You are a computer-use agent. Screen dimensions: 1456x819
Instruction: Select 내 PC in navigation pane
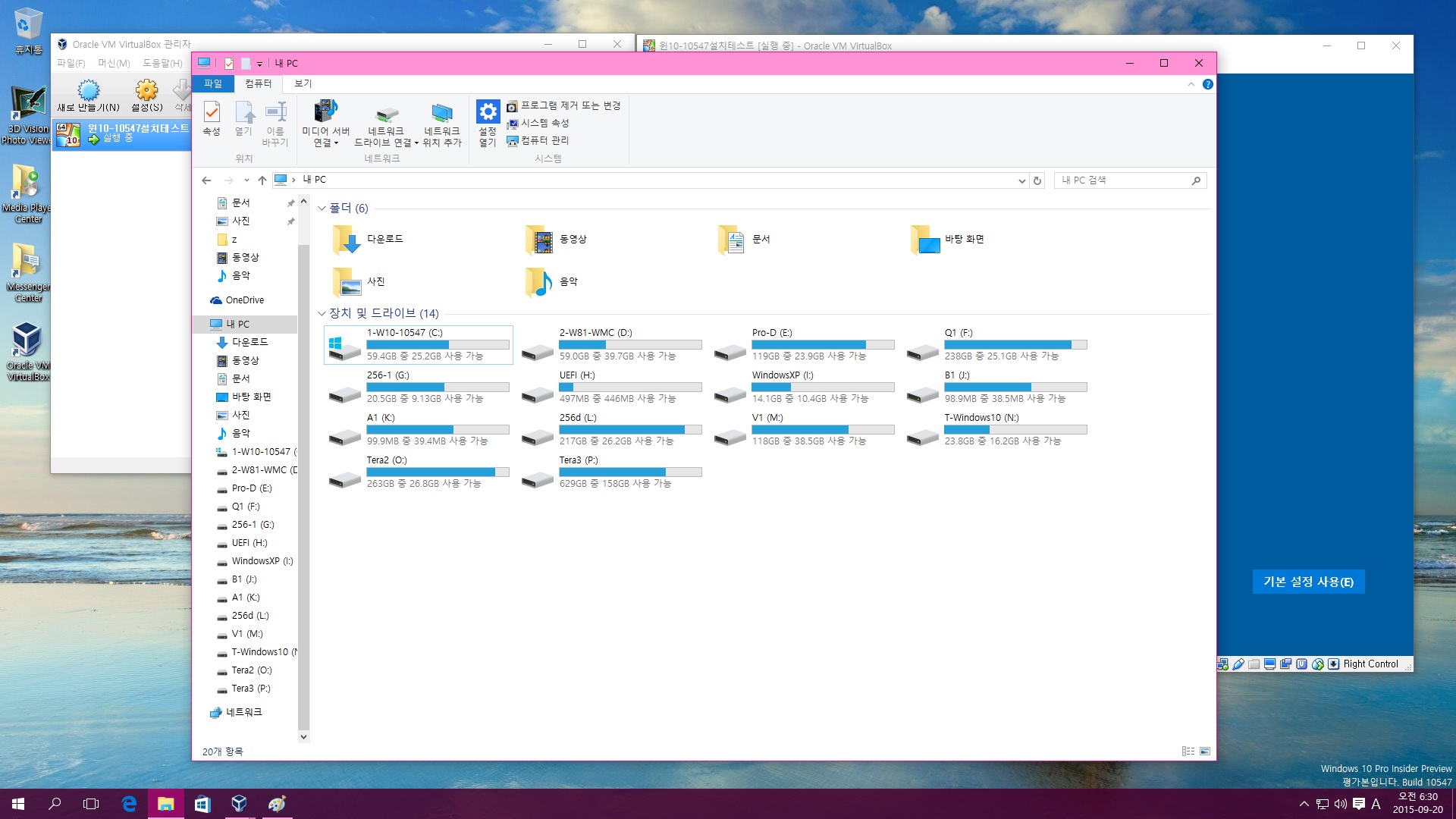click(x=245, y=324)
